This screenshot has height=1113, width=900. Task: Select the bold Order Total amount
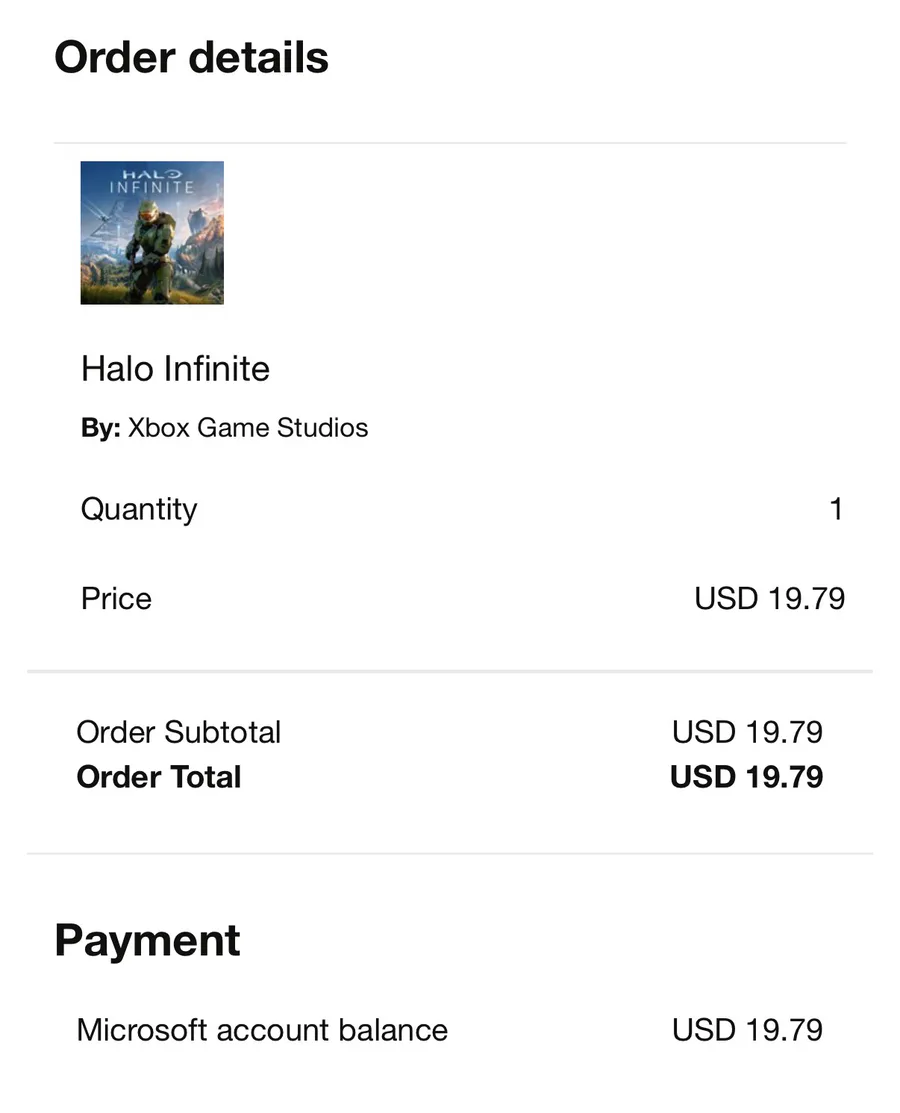click(x=746, y=777)
